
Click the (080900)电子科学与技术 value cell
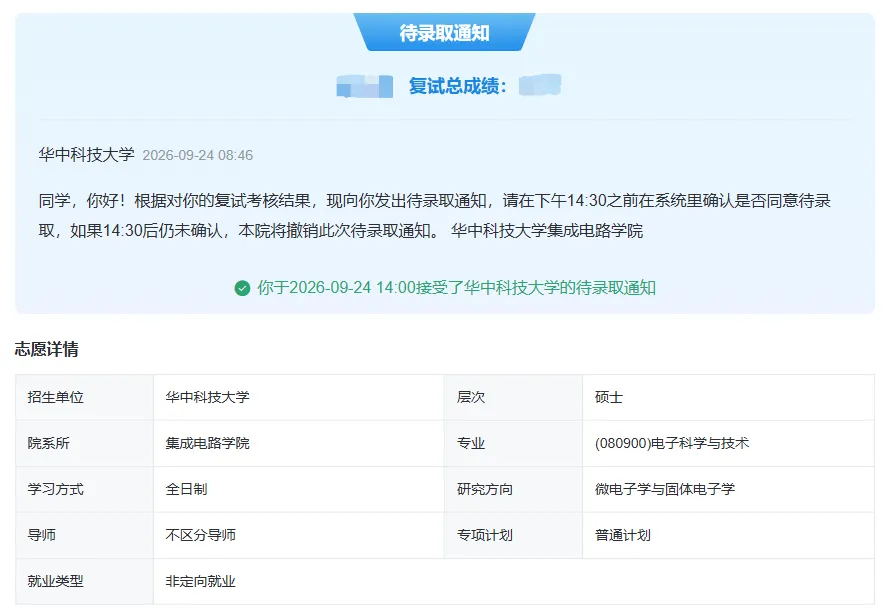(x=728, y=443)
